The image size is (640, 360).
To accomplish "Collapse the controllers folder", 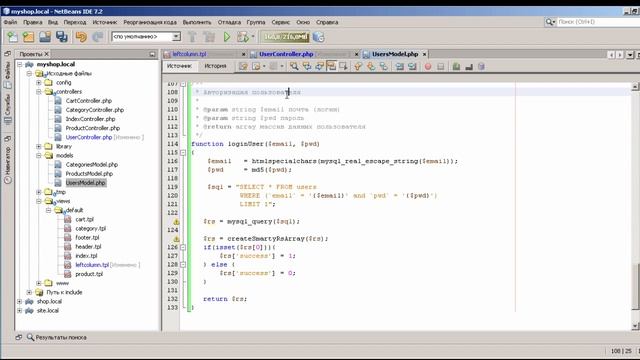I will (39, 92).
